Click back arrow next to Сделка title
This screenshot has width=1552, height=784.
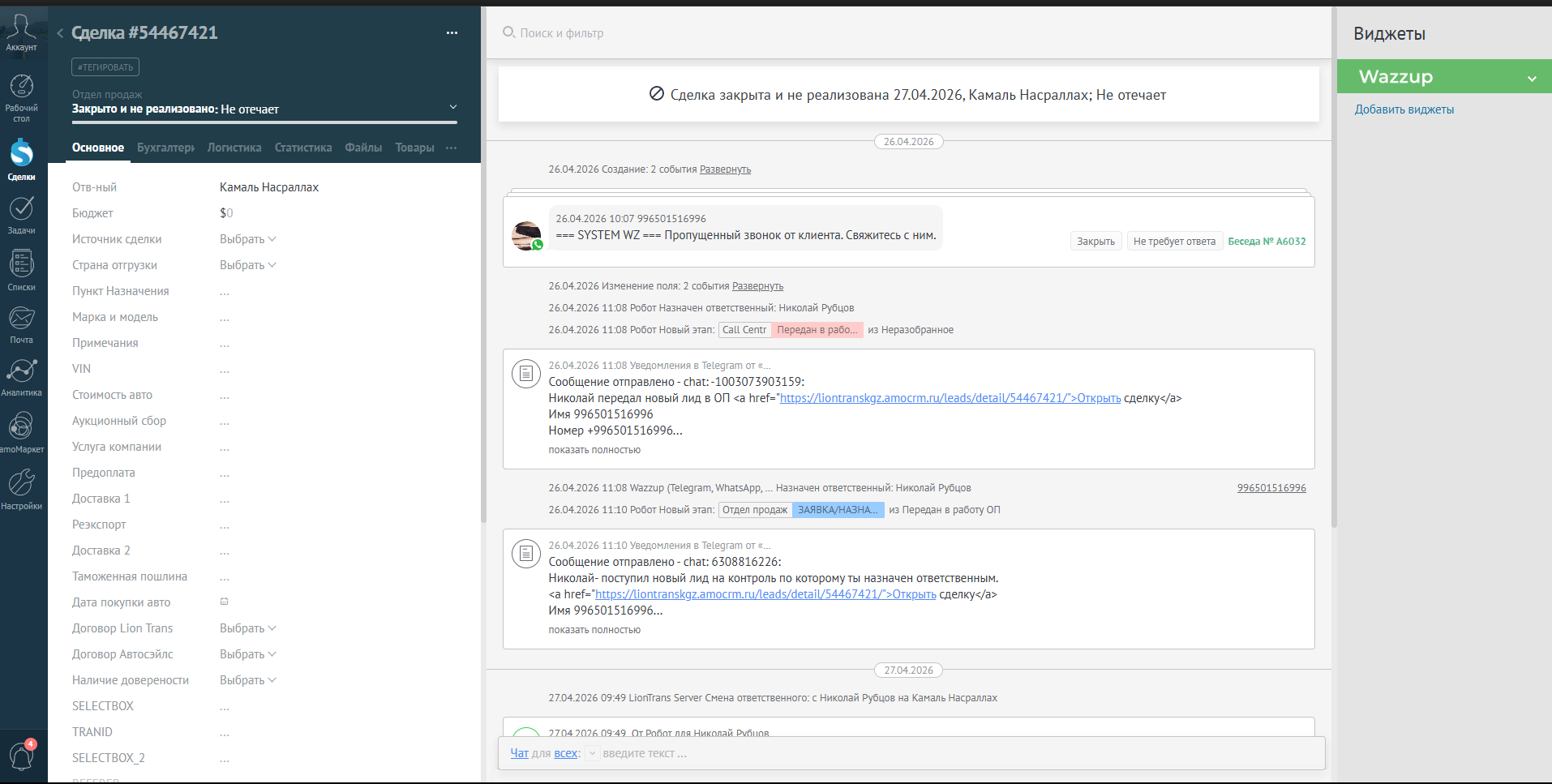click(x=60, y=33)
